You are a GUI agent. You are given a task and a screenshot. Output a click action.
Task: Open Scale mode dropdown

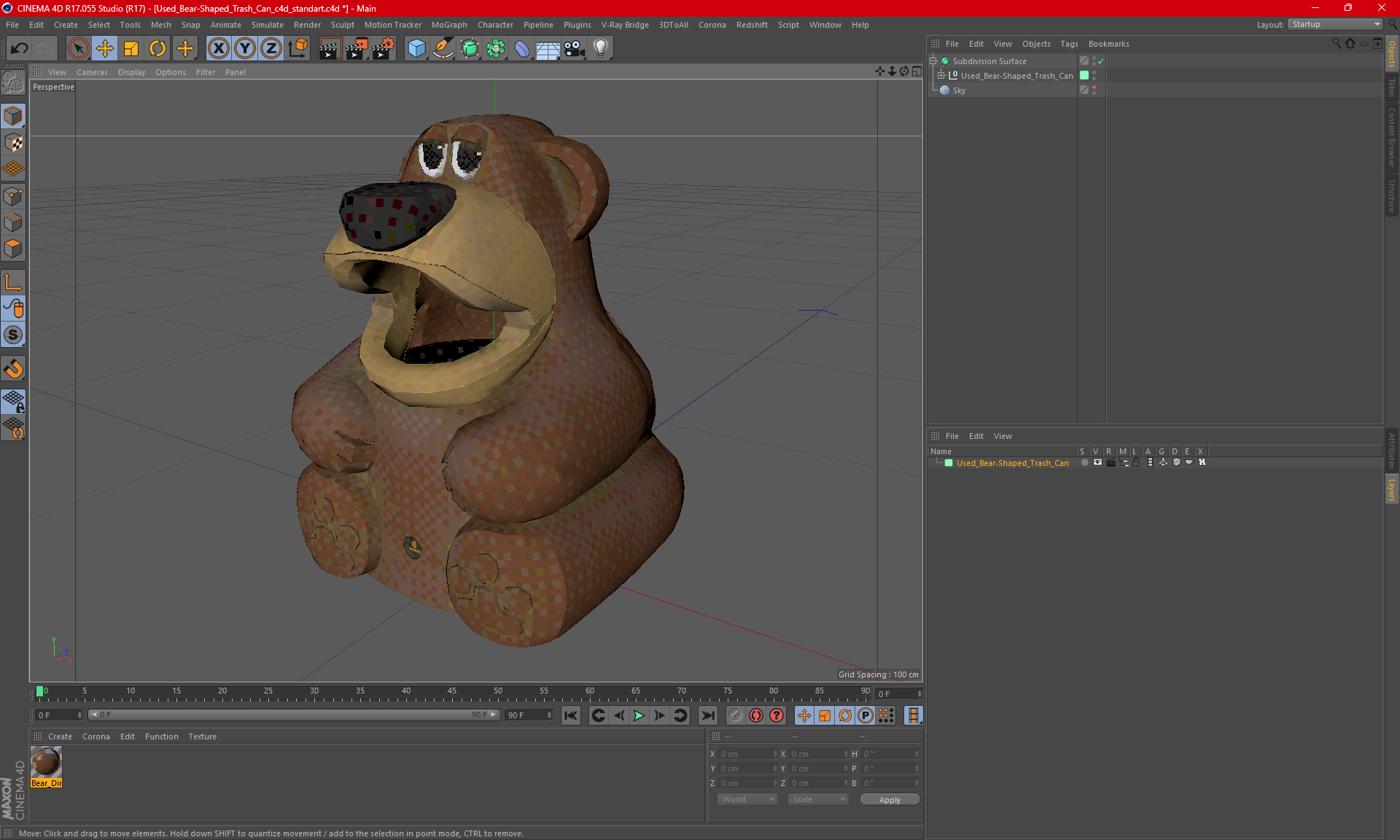[818, 799]
